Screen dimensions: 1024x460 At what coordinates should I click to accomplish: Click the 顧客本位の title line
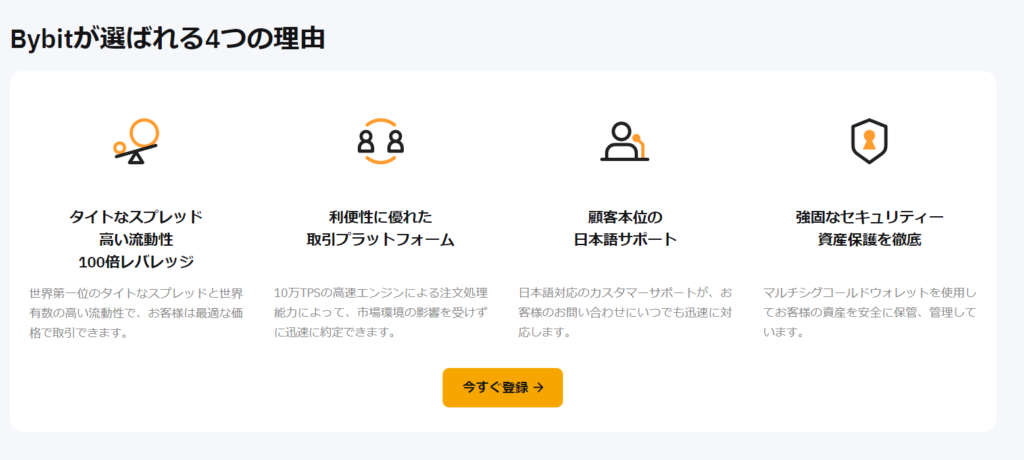point(625,216)
